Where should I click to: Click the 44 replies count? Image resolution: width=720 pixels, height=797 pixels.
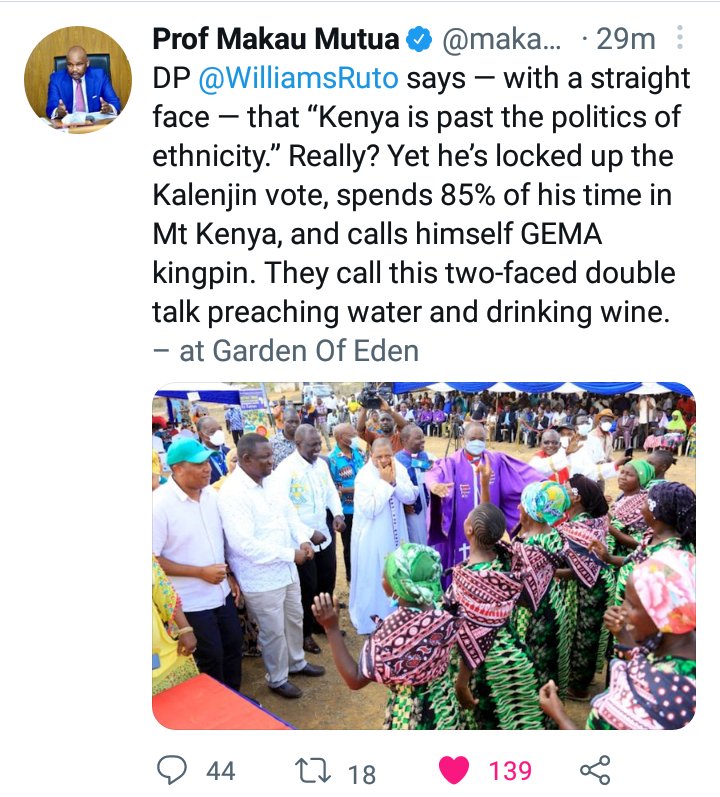[x=221, y=771]
